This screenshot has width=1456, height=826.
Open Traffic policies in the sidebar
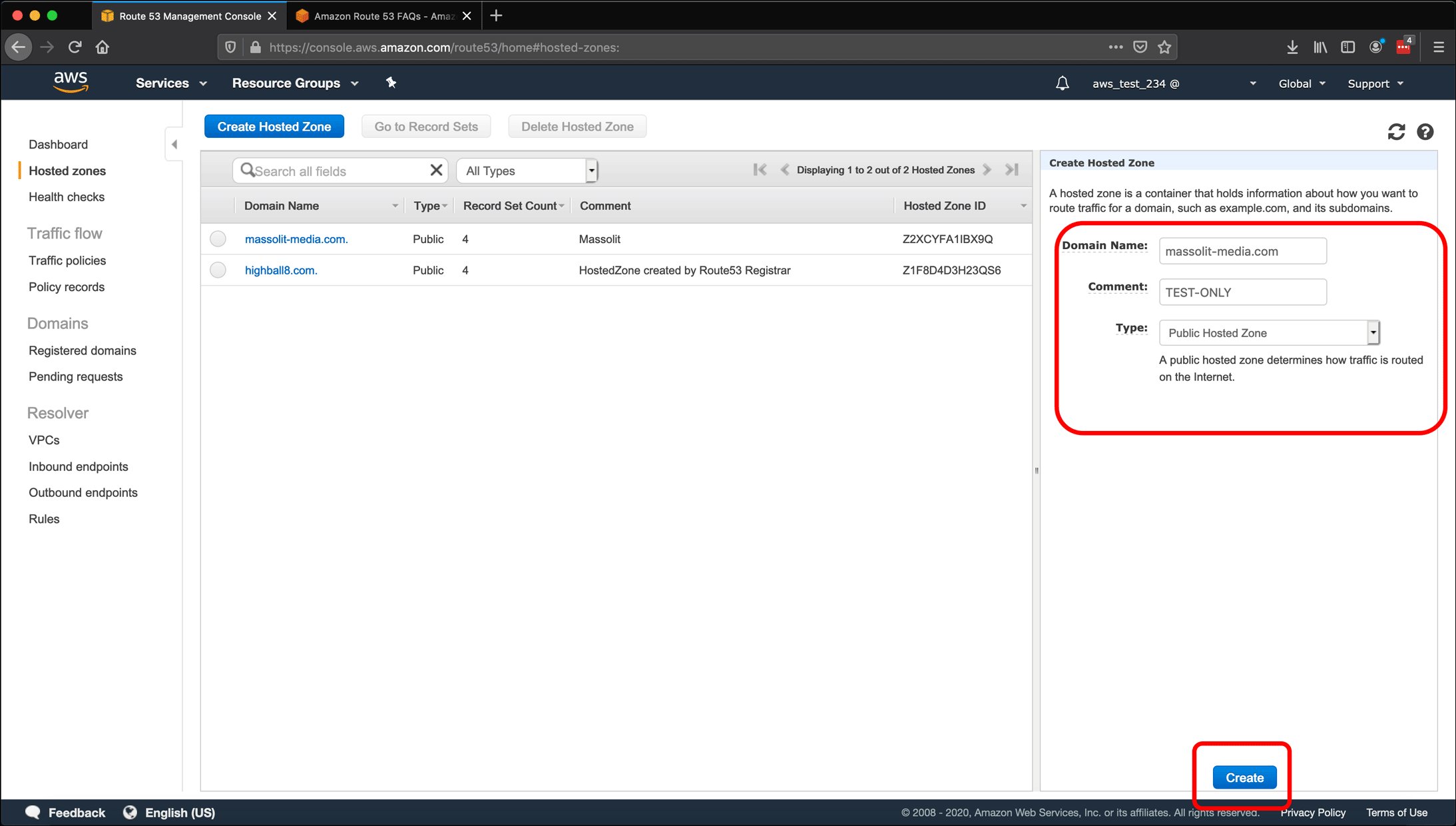tap(67, 260)
